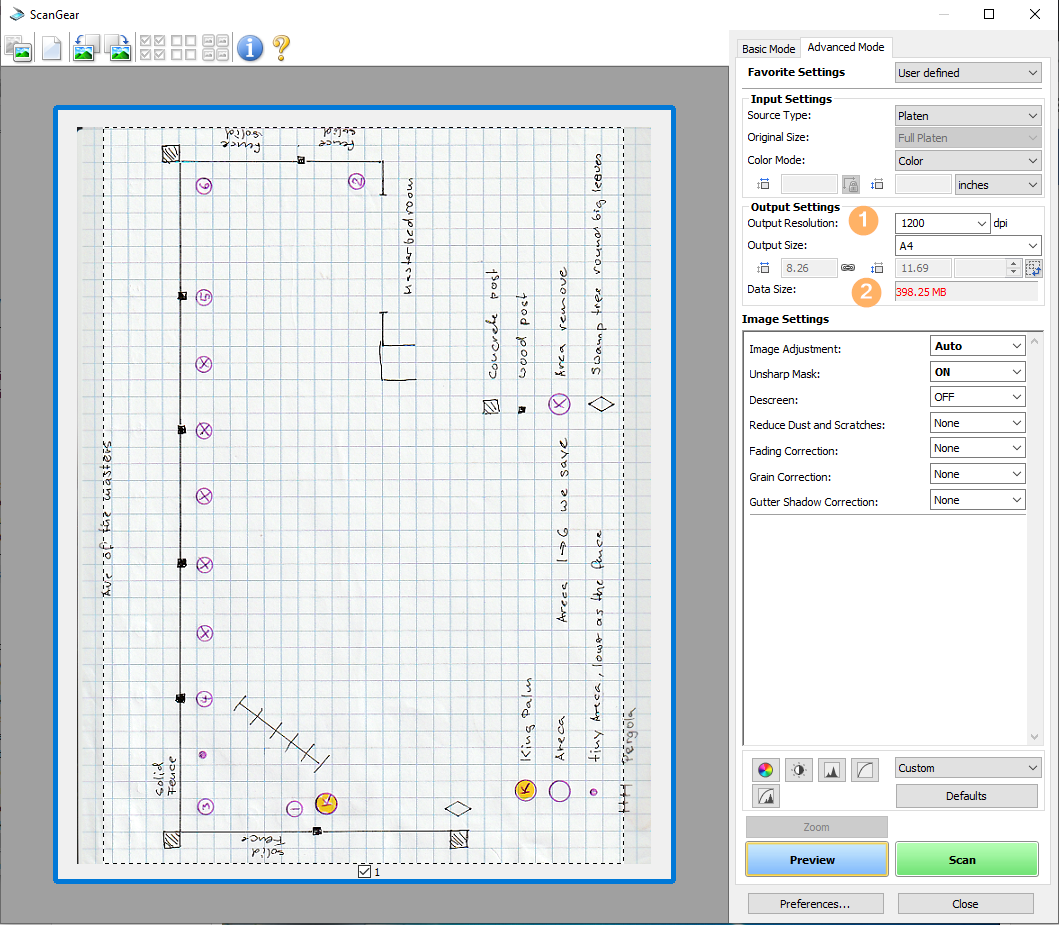Click the Close button at the bottom
This screenshot has width=1059, height=925.
(x=965, y=904)
